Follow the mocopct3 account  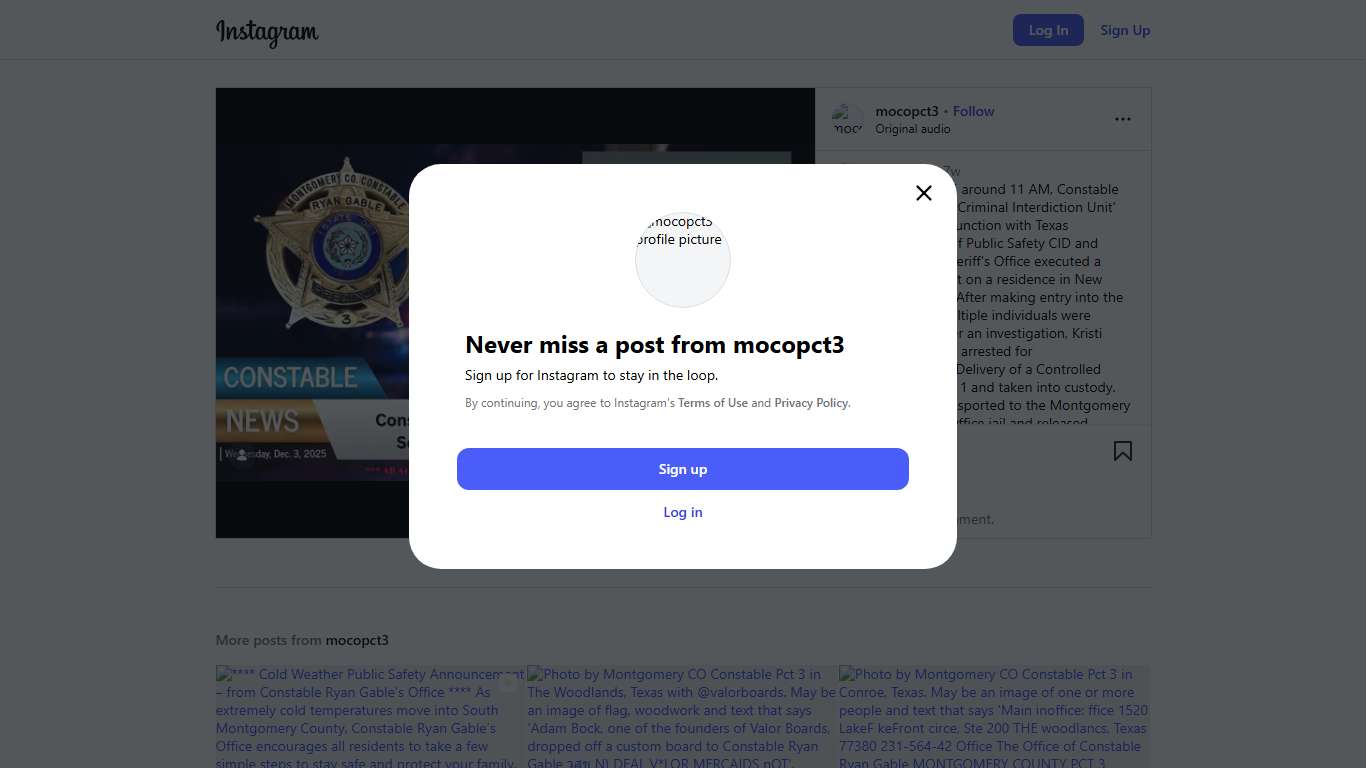[973, 111]
